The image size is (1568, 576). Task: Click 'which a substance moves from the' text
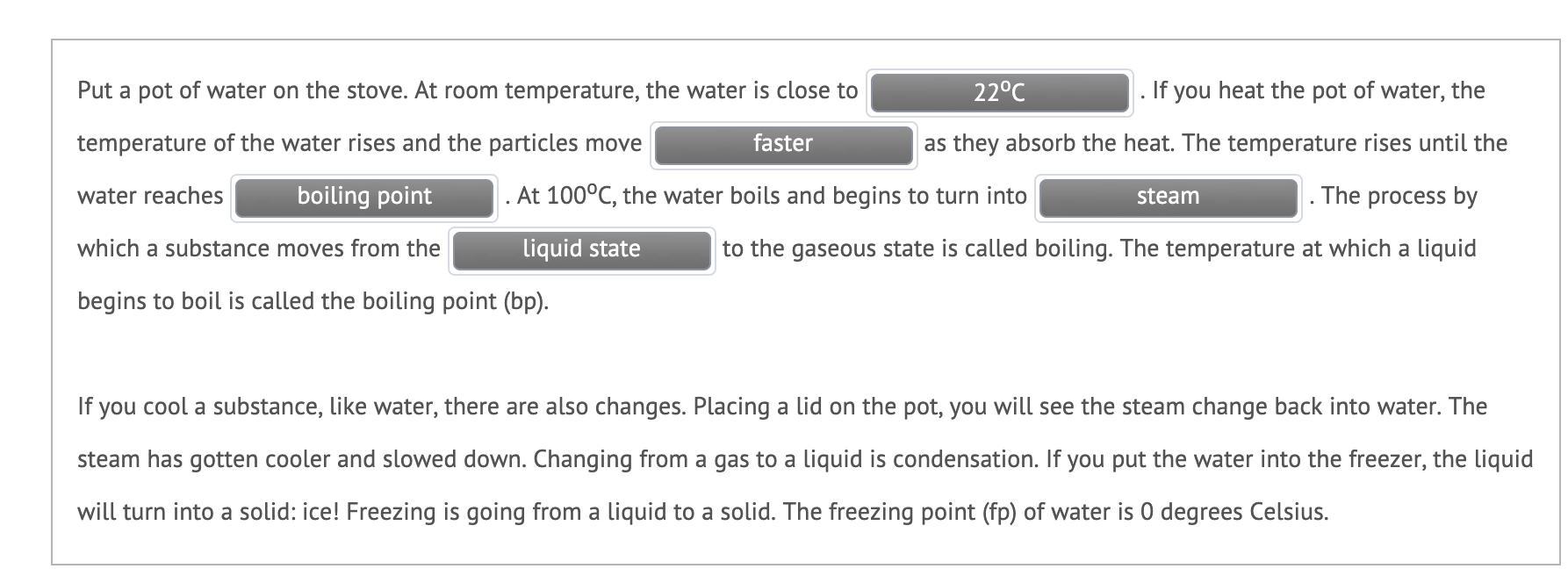(x=259, y=248)
